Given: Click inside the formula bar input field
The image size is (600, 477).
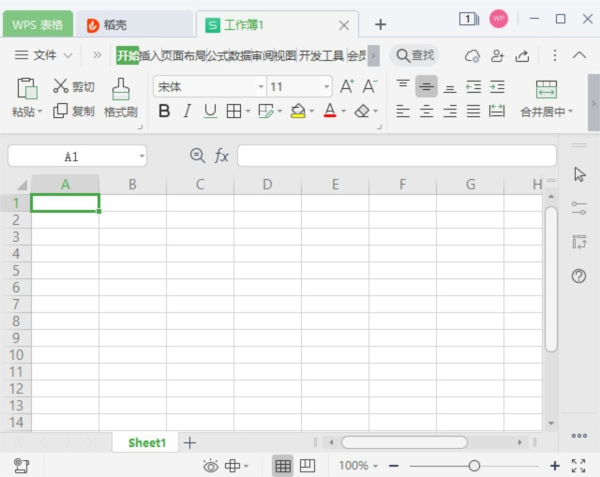Looking at the screenshot, I should [x=396, y=156].
